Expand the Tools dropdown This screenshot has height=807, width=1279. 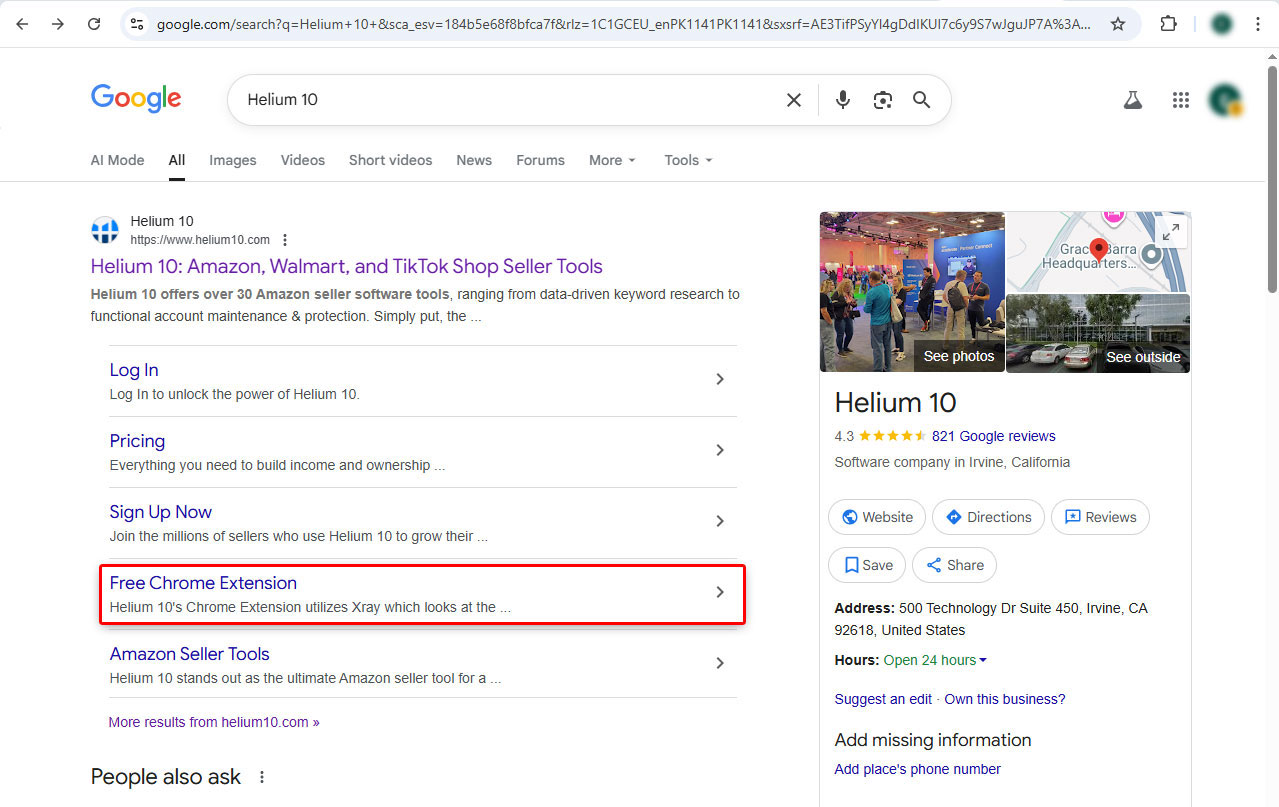pyautogui.click(x=689, y=160)
